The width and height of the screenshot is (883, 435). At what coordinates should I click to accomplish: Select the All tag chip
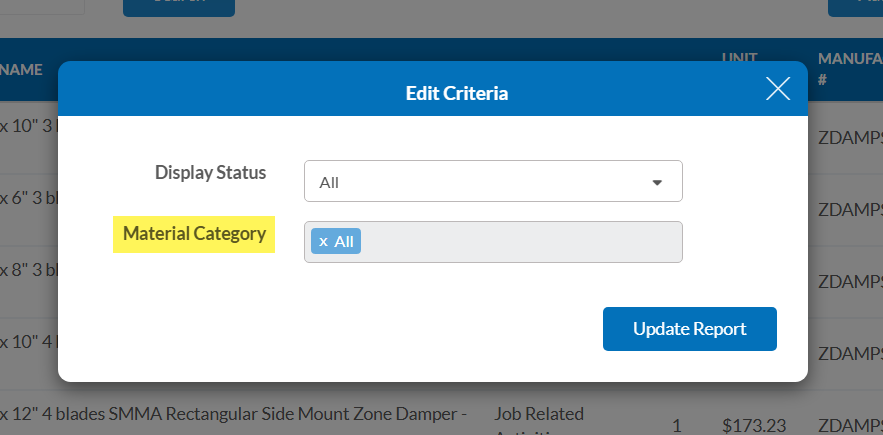(x=336, y=242)
